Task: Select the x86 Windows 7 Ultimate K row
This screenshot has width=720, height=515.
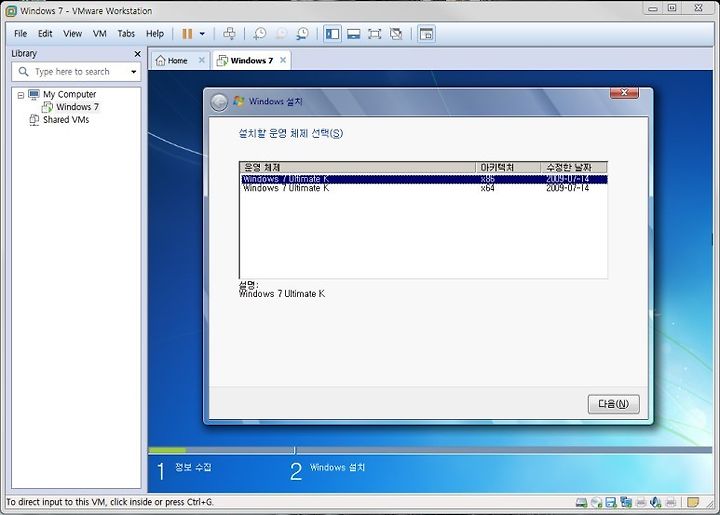Action: coord(424,179)
